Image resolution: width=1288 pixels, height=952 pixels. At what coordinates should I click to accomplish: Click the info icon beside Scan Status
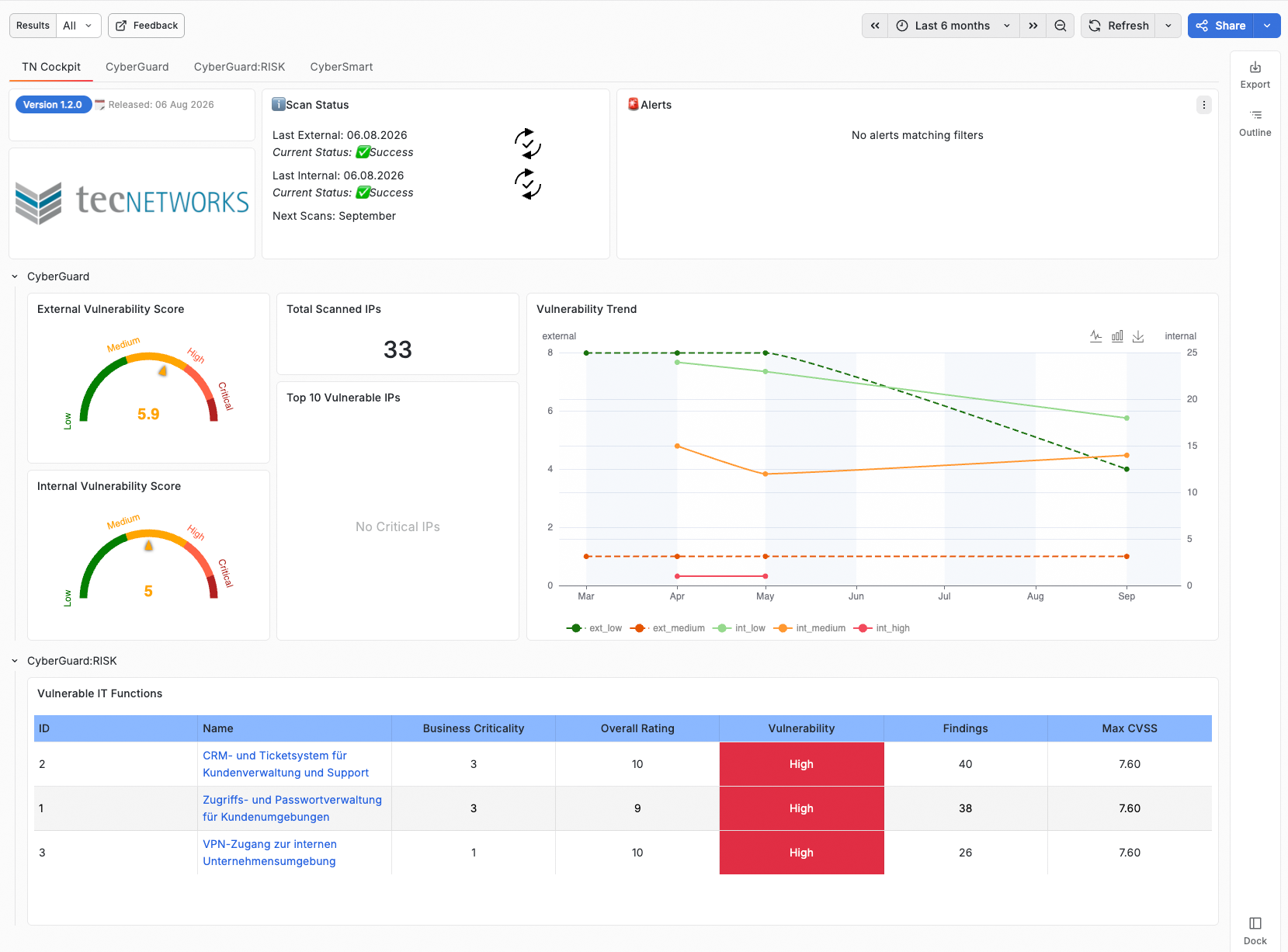pyautogui.click(x=278, y=105)
